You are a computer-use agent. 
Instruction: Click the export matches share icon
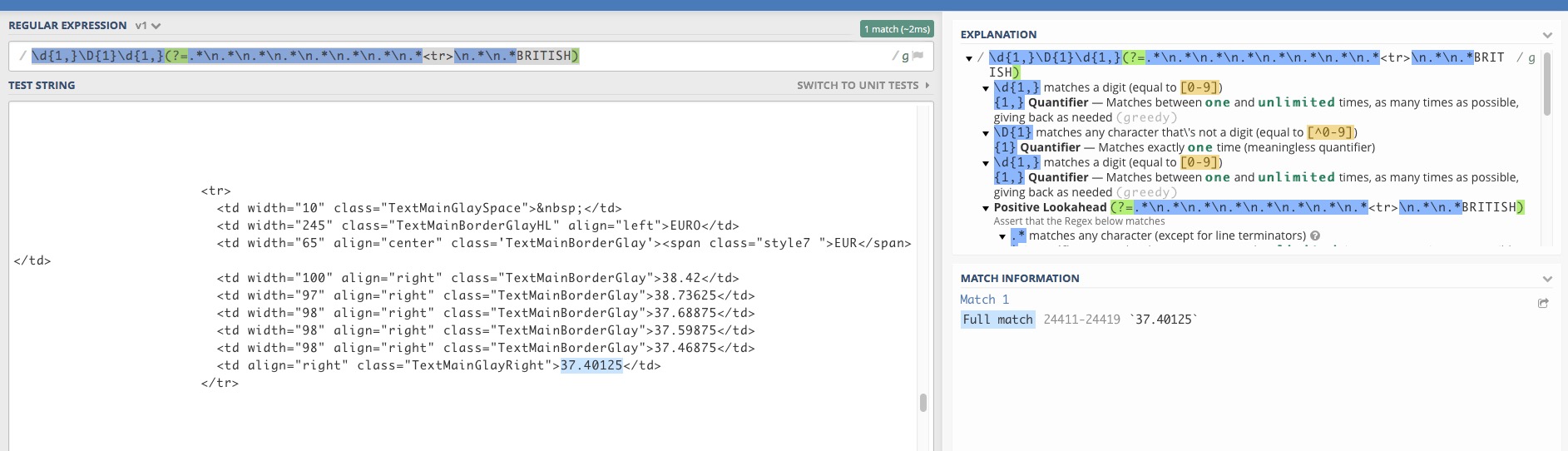[x=1543, y=304]
